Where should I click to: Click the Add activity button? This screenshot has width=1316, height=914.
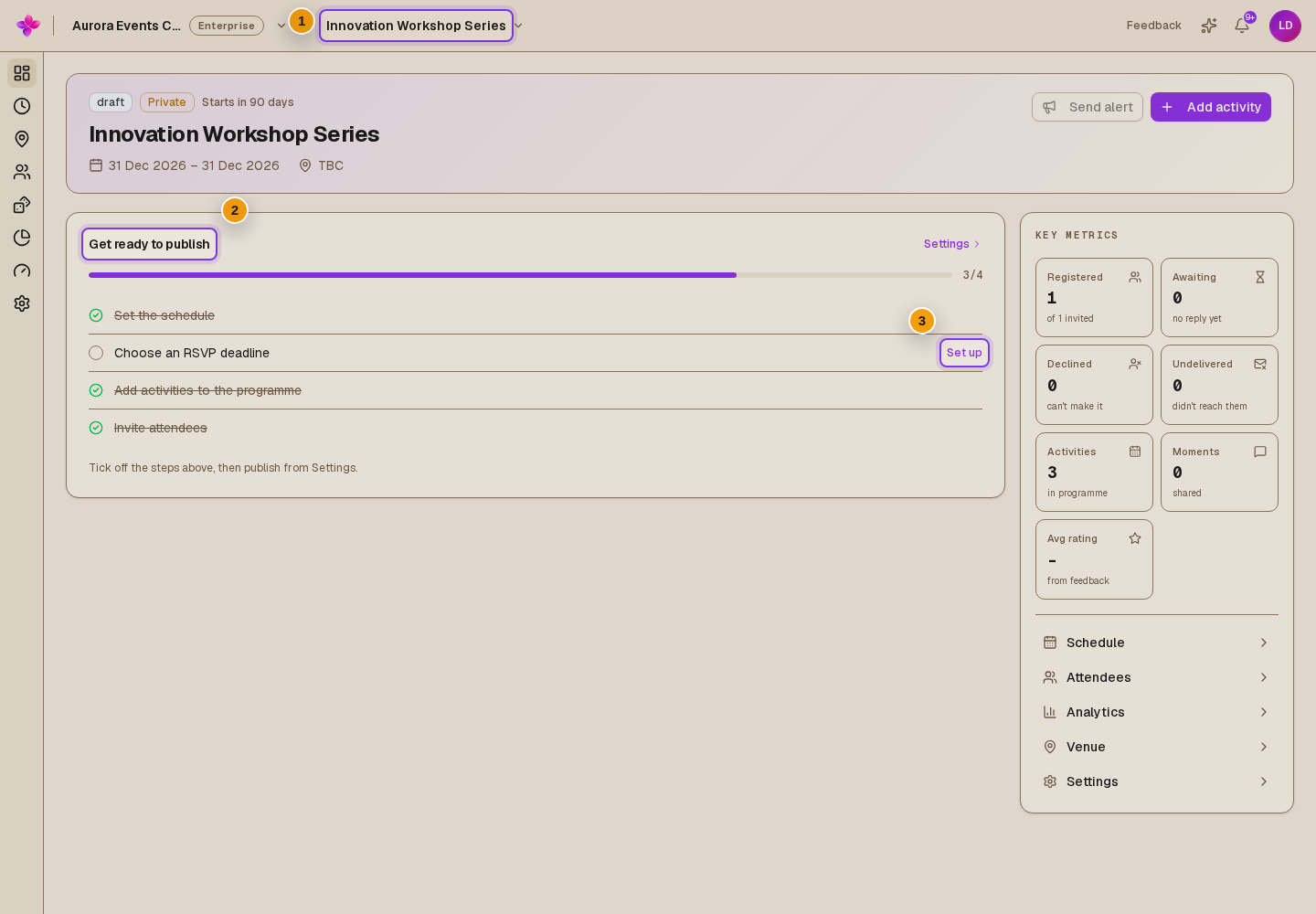point(1211,107)
